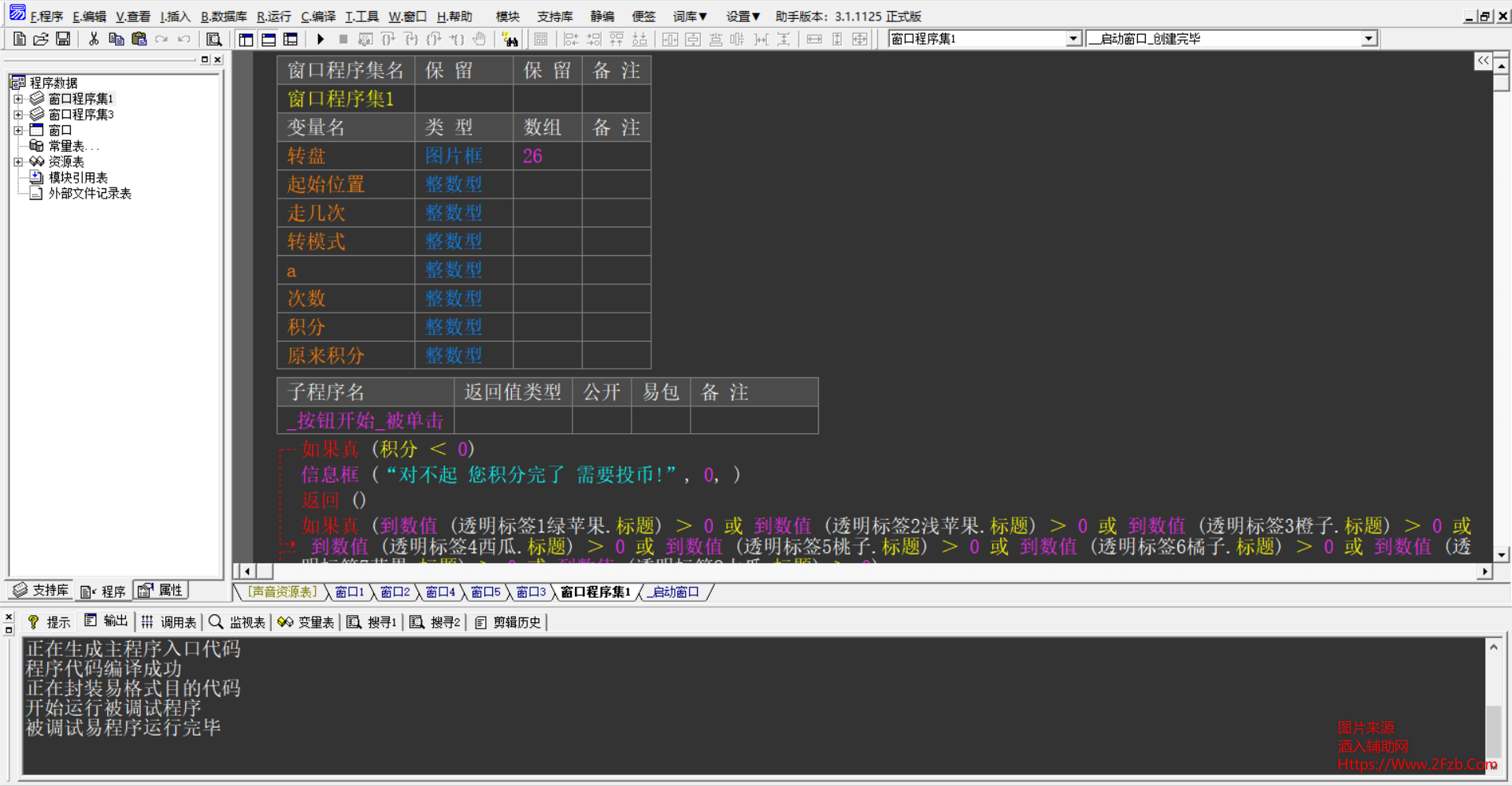
Task: Click the output panel scroll up arrow
Action: [1493, 647]
